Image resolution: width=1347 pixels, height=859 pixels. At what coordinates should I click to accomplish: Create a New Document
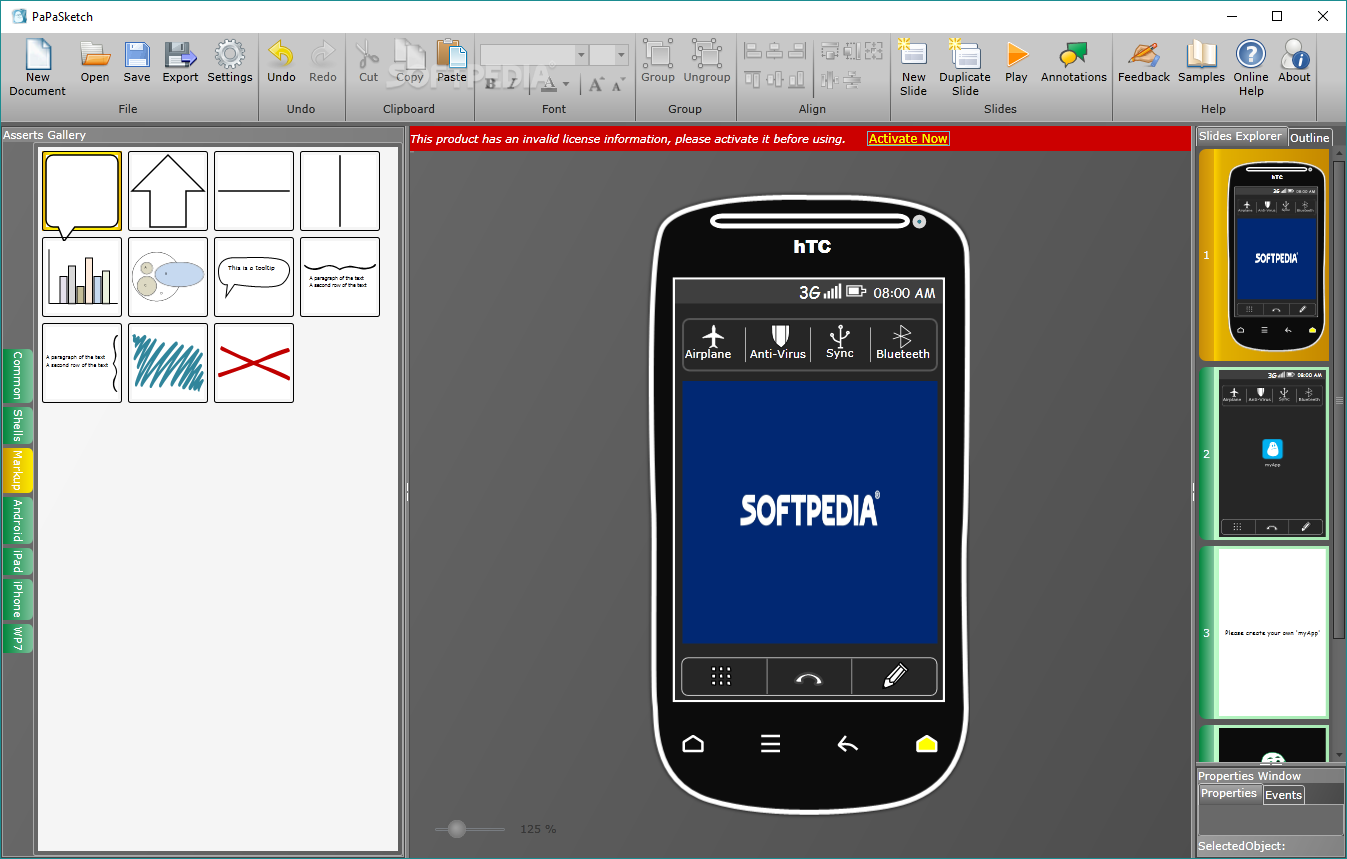coord(38,67)
